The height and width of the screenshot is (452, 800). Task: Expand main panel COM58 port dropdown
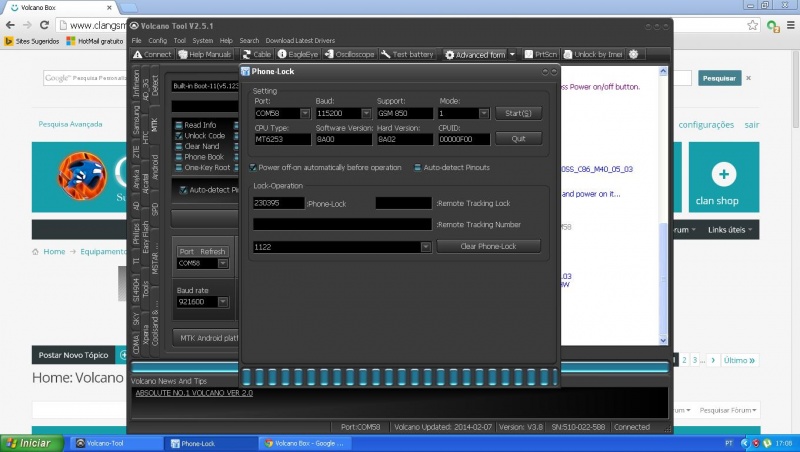pos(222,263)
